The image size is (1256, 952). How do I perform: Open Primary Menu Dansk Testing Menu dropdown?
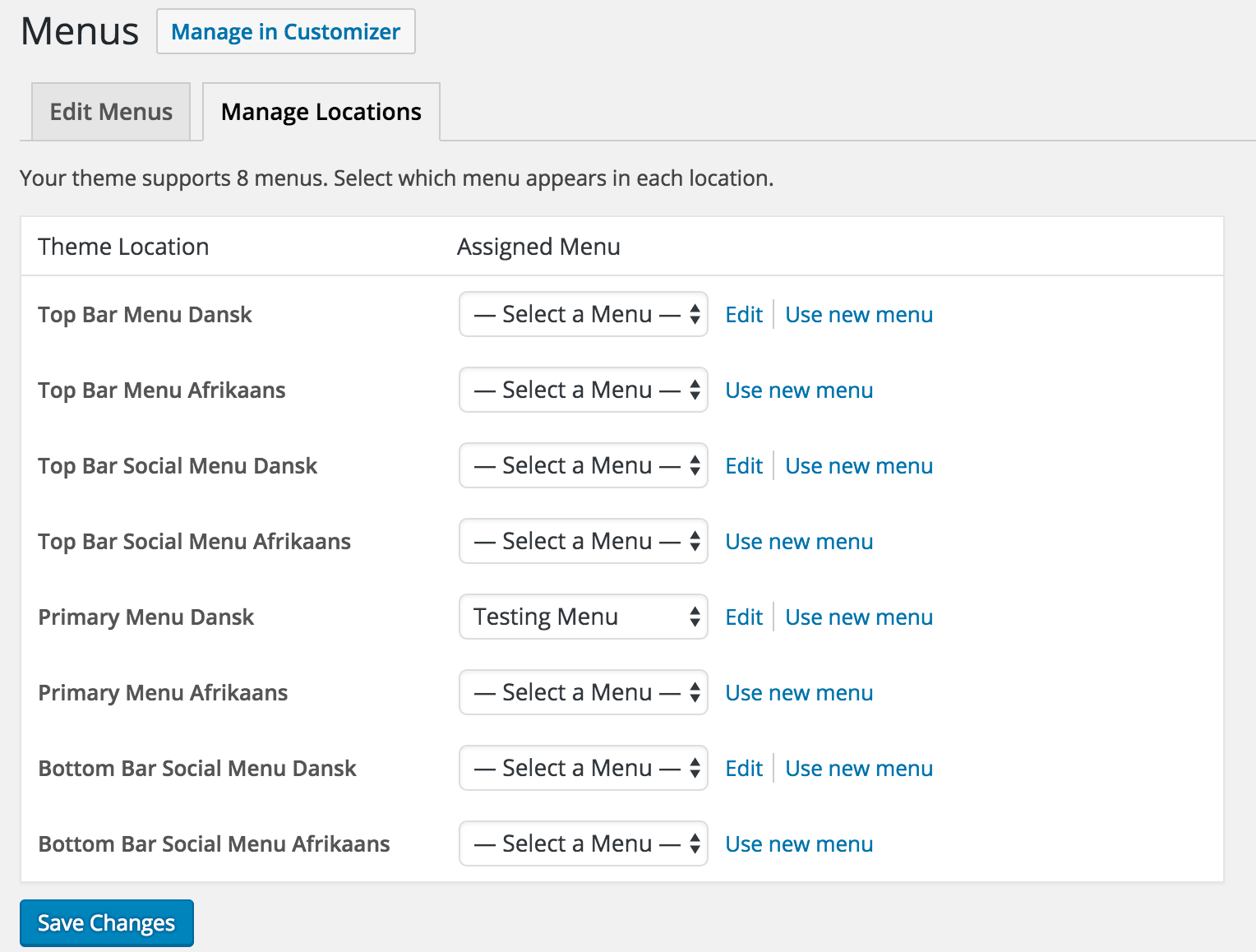pyautogui.click(x=583, y=617)
